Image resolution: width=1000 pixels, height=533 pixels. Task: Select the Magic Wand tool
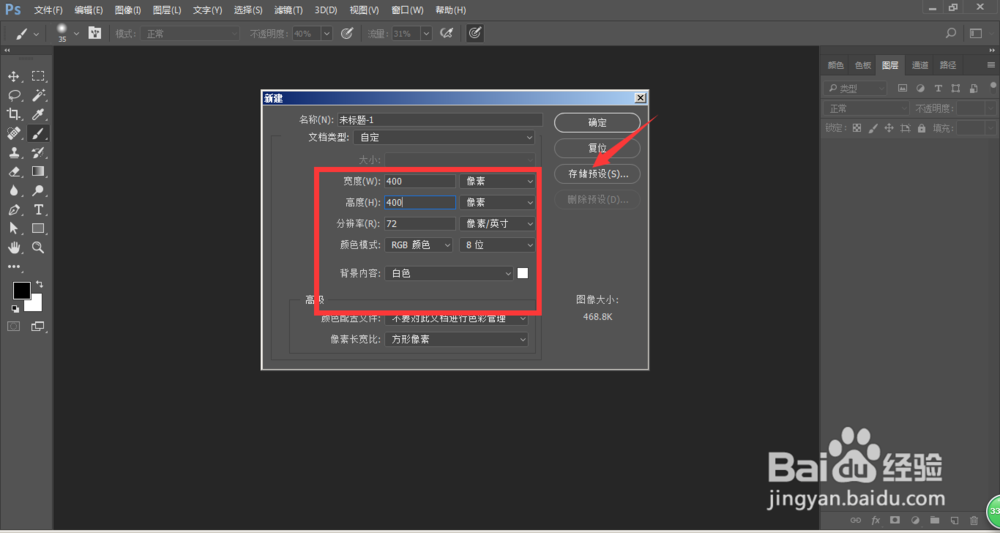point(38,95)
